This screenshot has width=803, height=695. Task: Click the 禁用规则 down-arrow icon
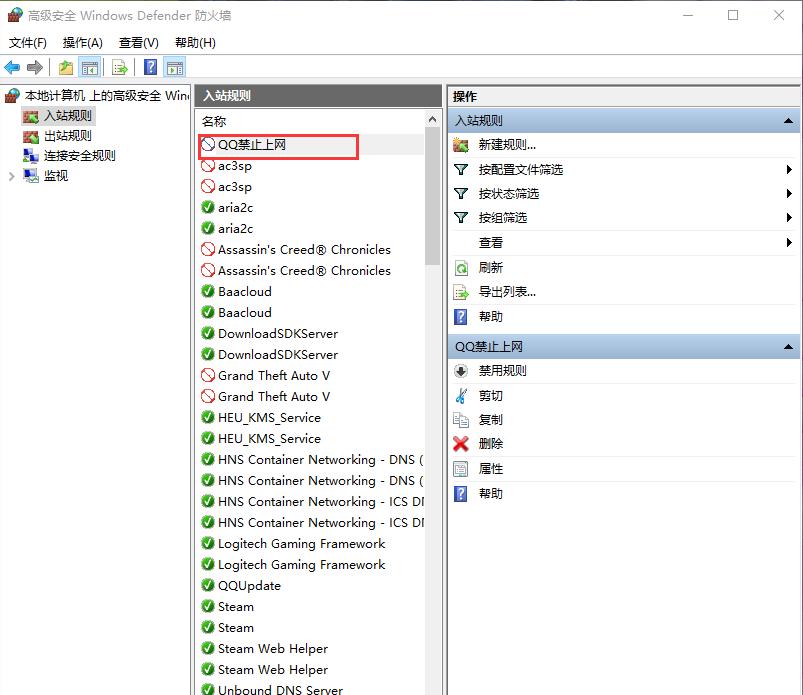461,371
